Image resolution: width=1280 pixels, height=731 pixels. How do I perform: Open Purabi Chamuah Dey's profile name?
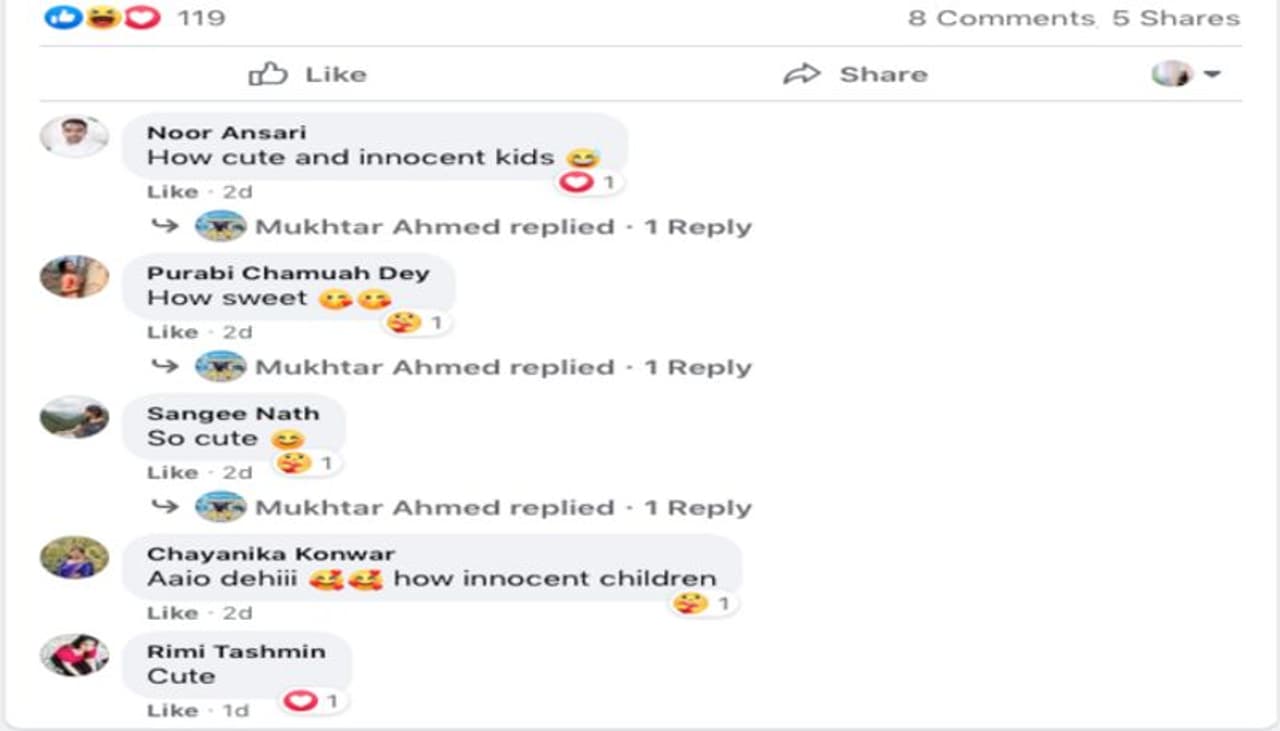(x=288, y=273)
